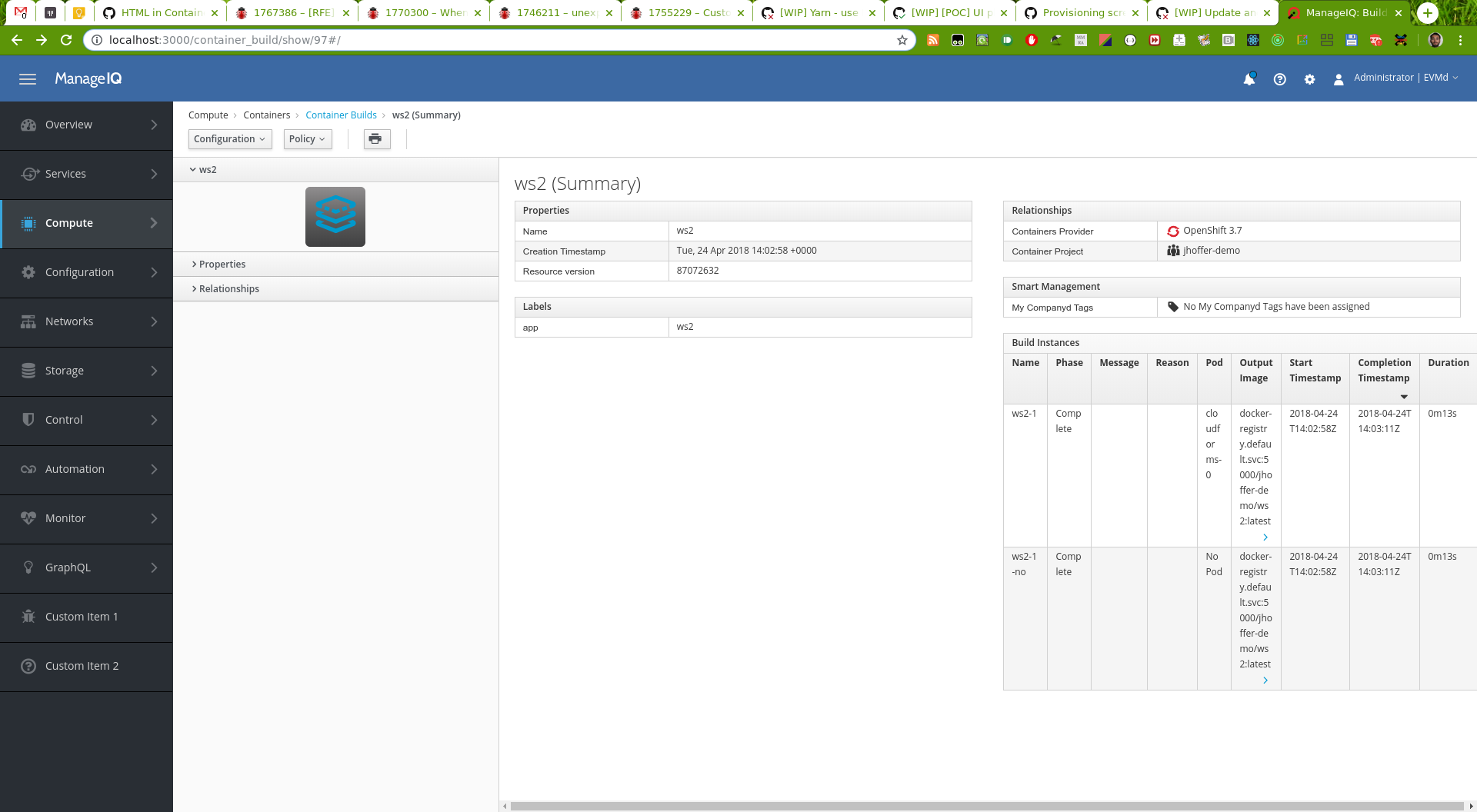
Task: Switch to the Provisioning scr browser tab
Action: coord(1082,13)
